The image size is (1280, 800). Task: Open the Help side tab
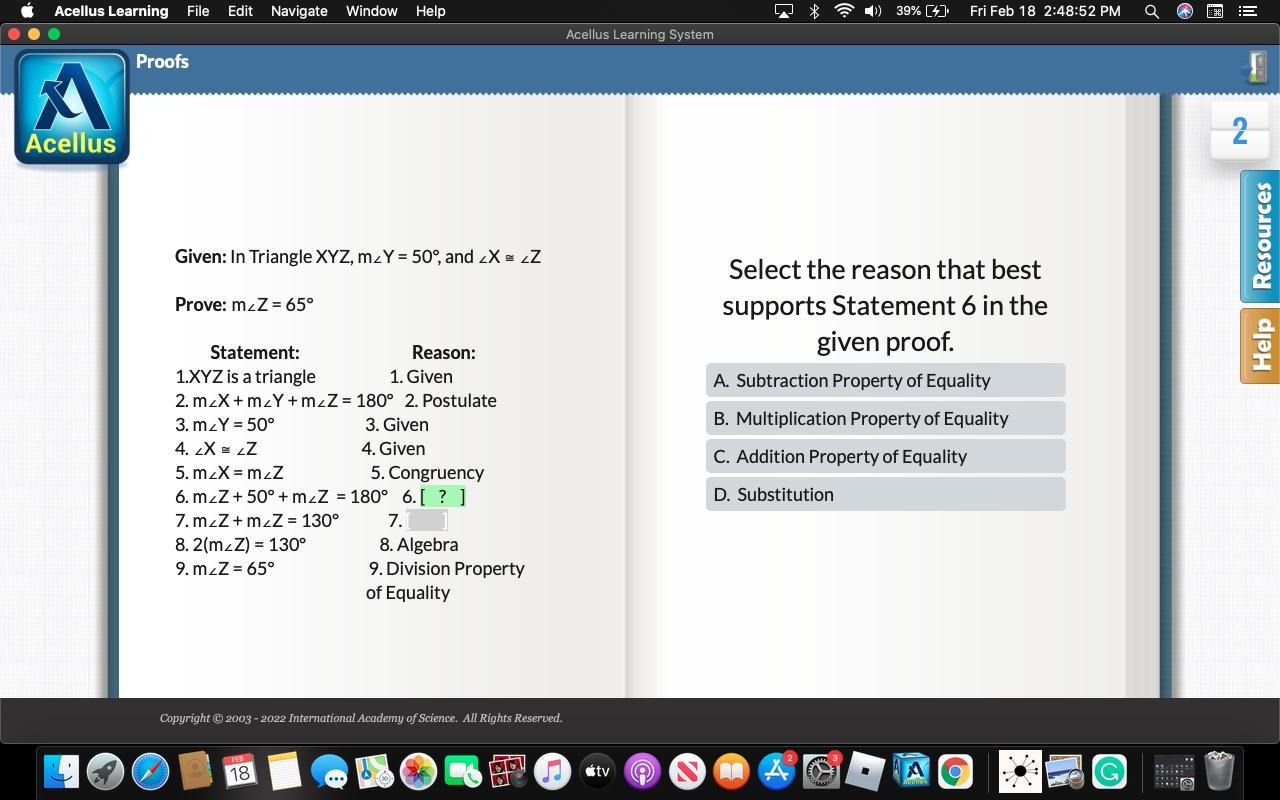pyautogui.click(x=1260, y=345)
